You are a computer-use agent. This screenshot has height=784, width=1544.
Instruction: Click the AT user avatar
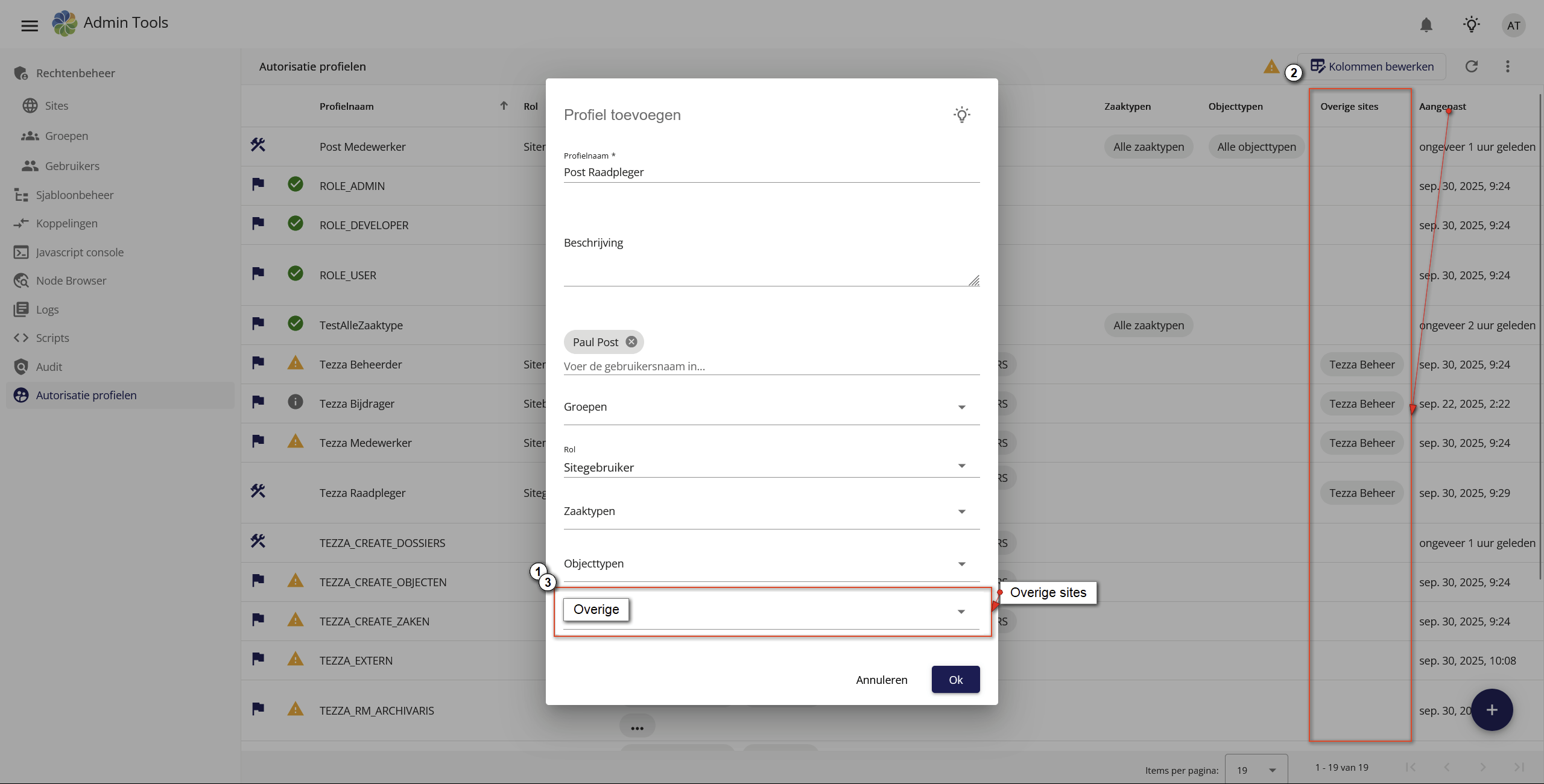1513,25
